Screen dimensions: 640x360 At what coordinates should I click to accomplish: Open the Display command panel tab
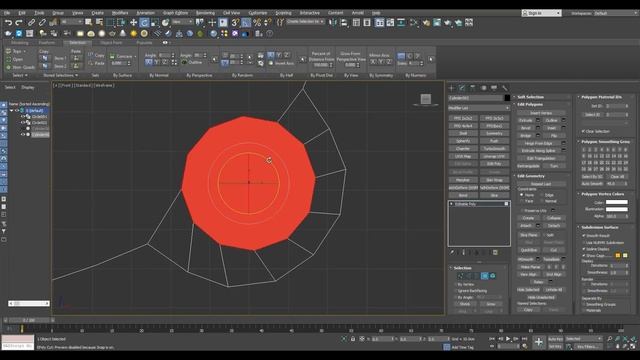pyautogui.click(x=494, y=88)
